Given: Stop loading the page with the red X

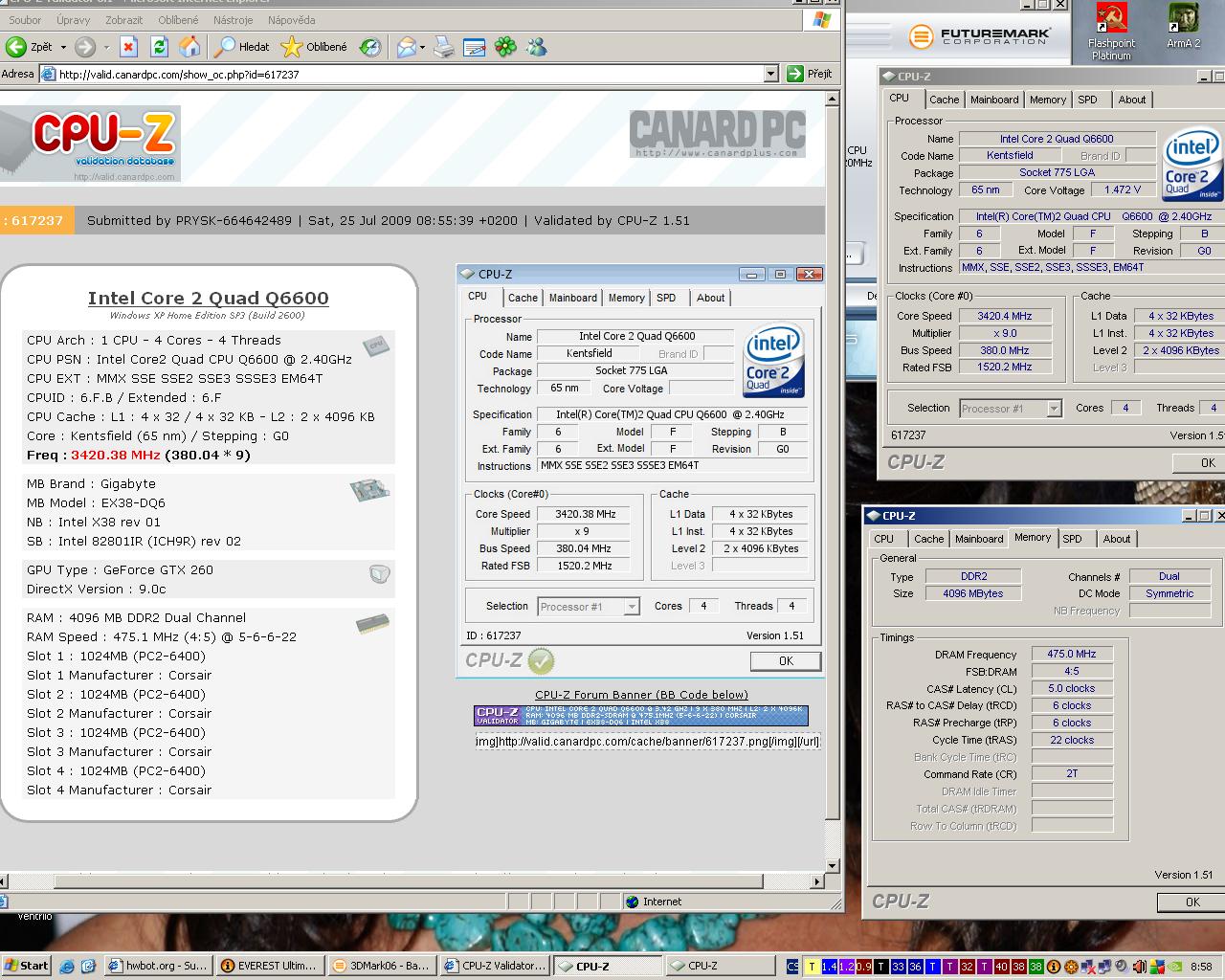Looking at the screenshot, I should [129, 46].
